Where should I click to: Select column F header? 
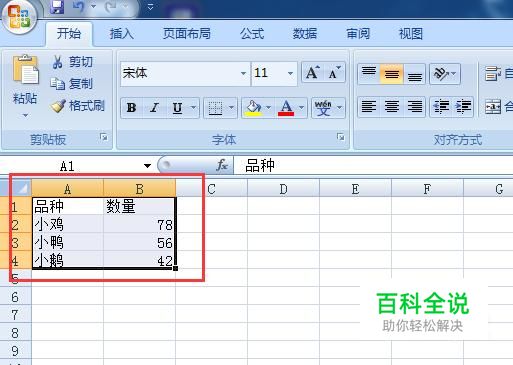[427, 189]
